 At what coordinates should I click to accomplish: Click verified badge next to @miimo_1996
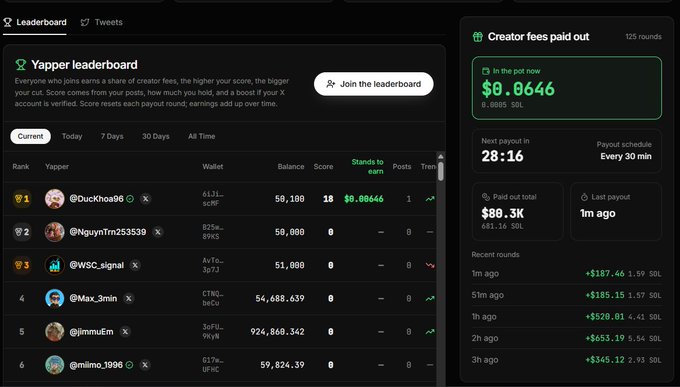(129, 365)
